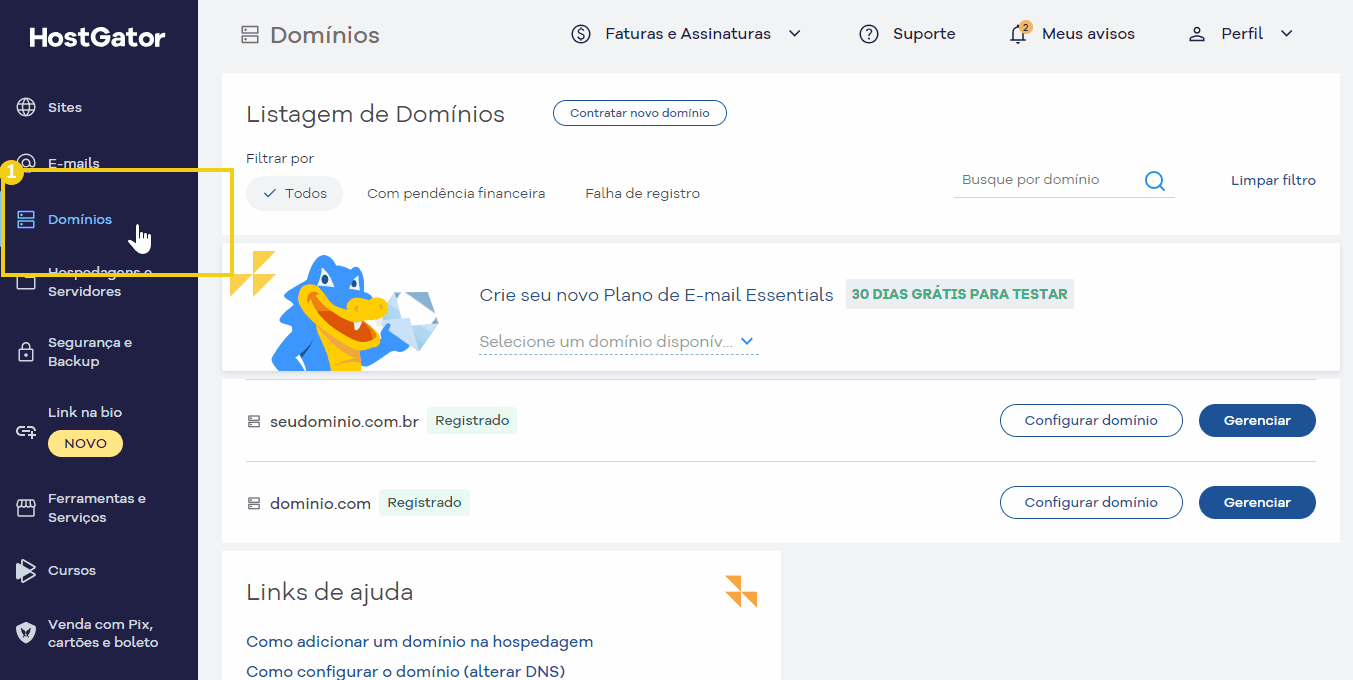Open Como adicionar um domínio na hospedagem

420,642
